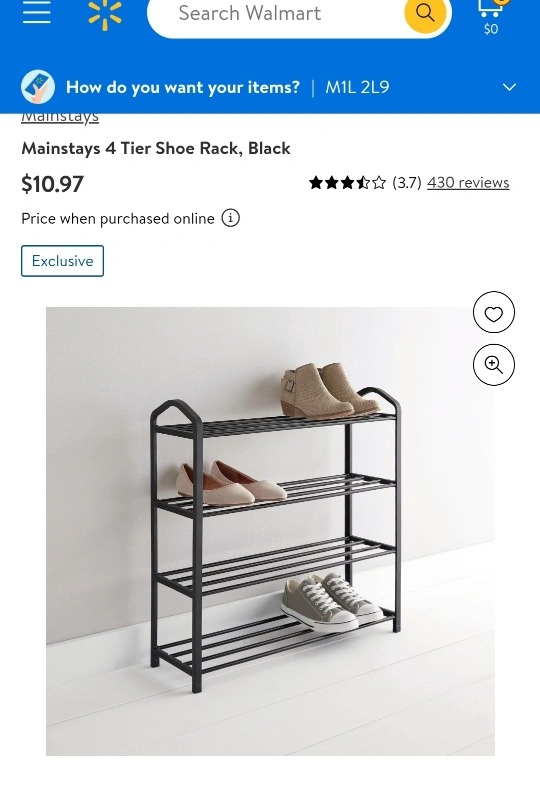Click the 'Price when purchased online' text
Screen dimensions: 540x786
tap(118, 219)
